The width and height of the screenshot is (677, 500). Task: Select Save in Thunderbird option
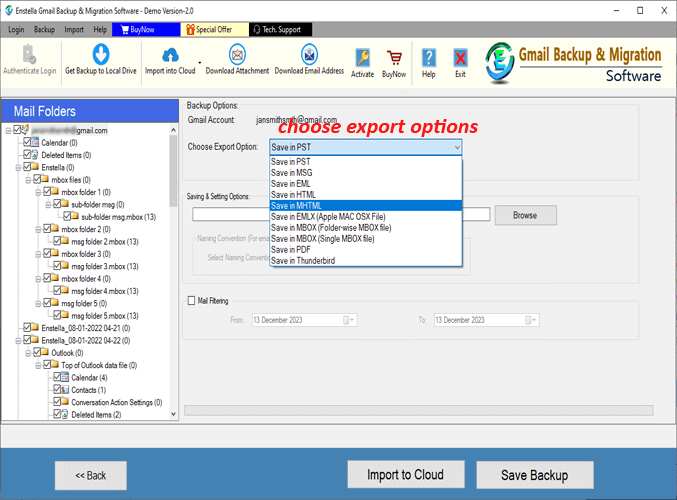coord(366,261)
